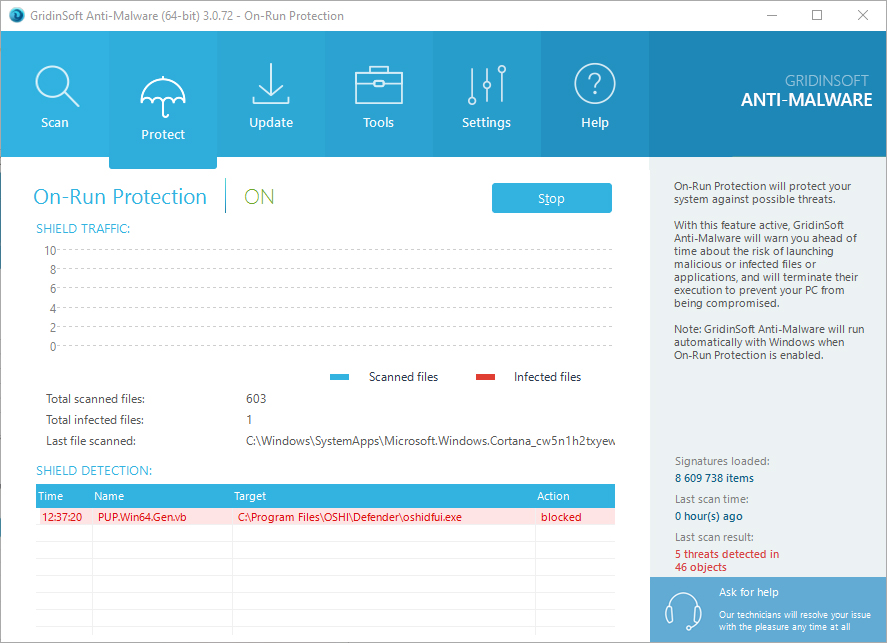Image resolution: width=887 pixels, height=643 pixels.
Task: Sort detections by Name column header
Action: click(109, 496)
